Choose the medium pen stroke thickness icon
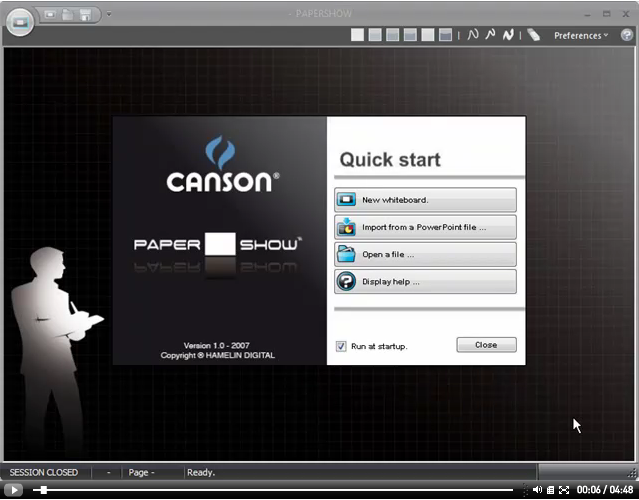This screenshot has width=639, height=500. coord(490,35)
